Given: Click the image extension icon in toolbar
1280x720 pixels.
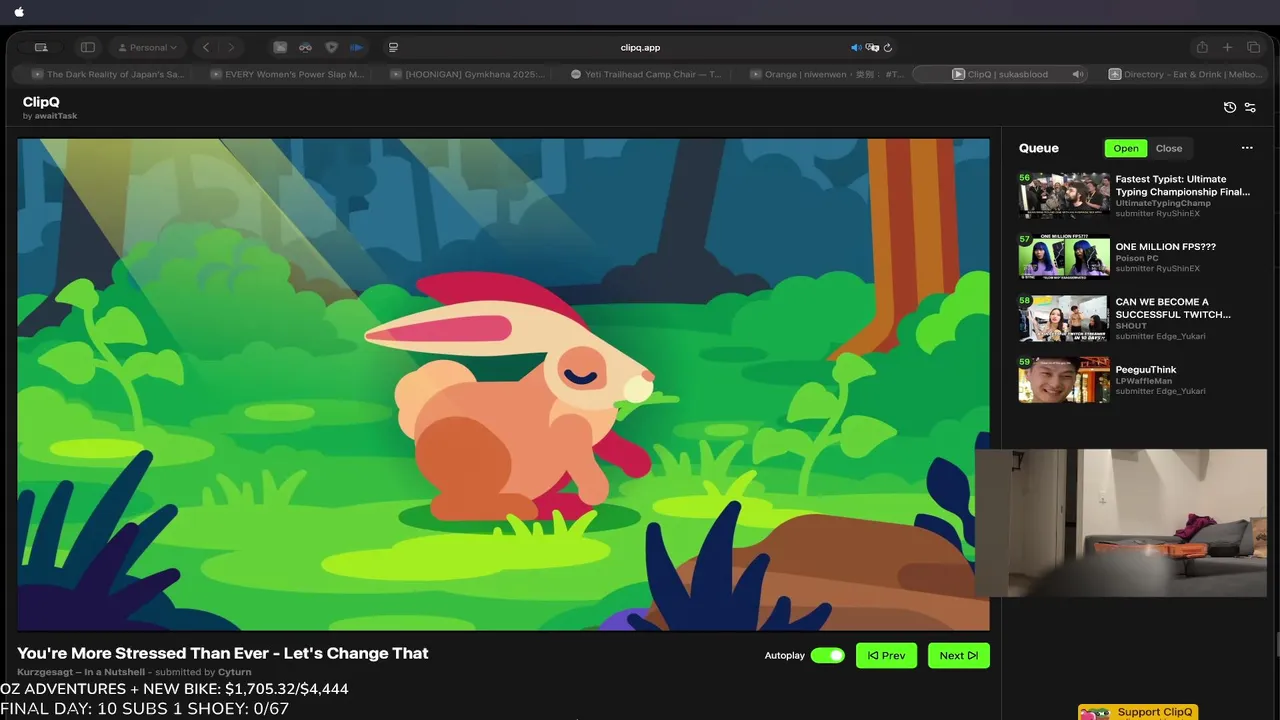Looking at the screenshot, I should point(281,47).
